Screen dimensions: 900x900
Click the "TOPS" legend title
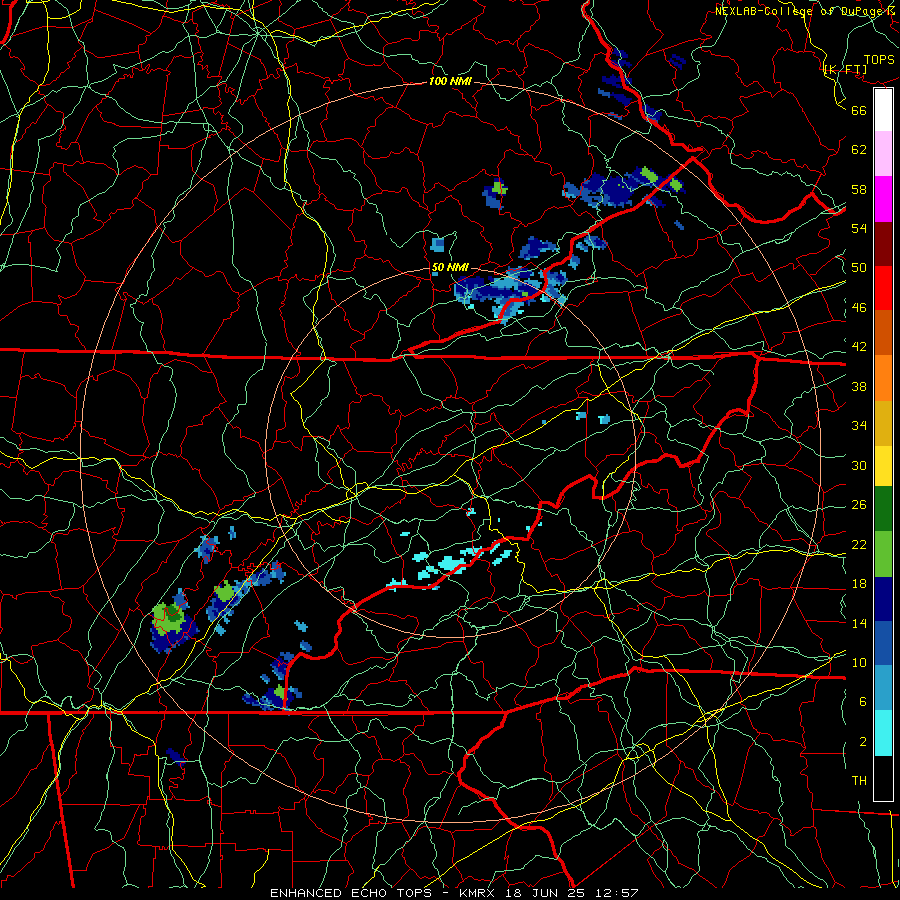click(x=879, y=60)
